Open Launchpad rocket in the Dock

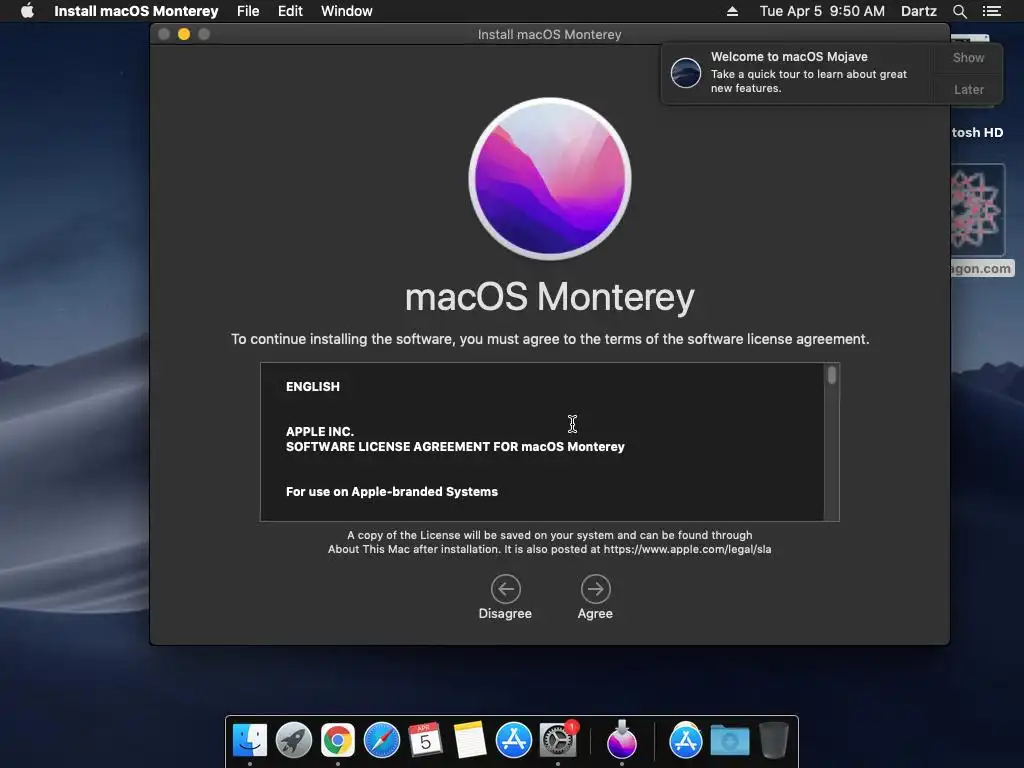click(x=294, y=740)
